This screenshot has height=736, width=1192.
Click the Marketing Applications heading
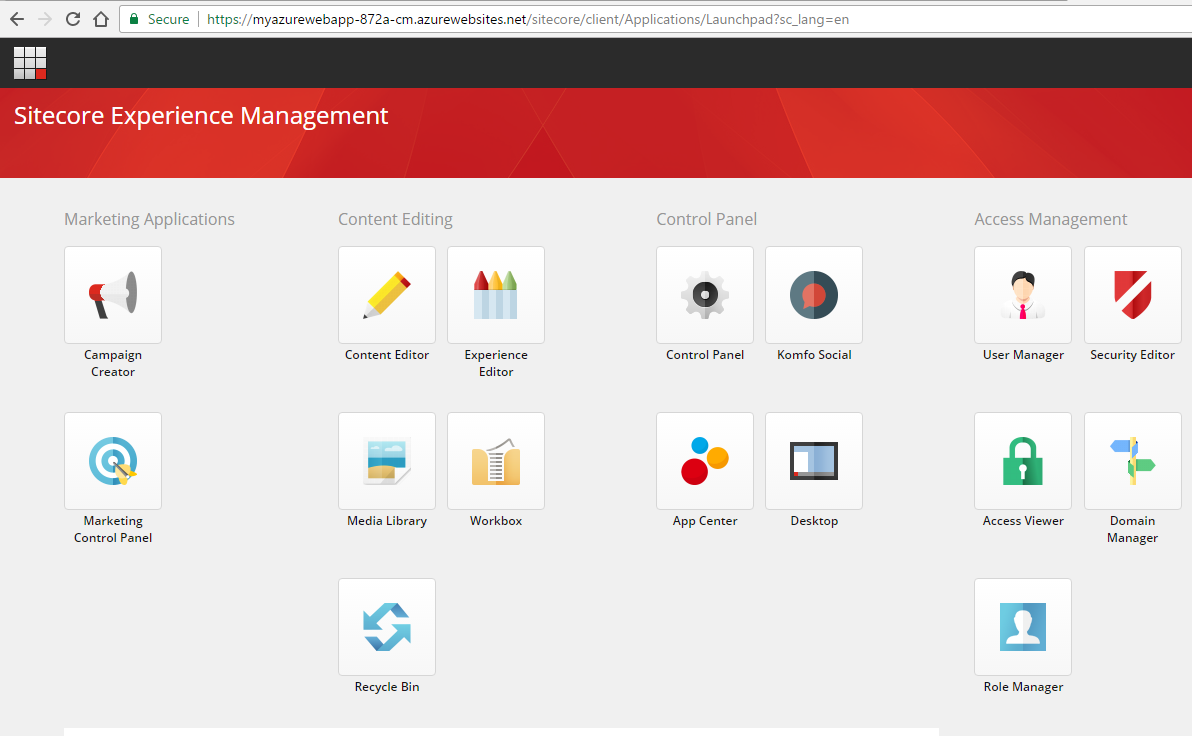(x=149, y=220)
